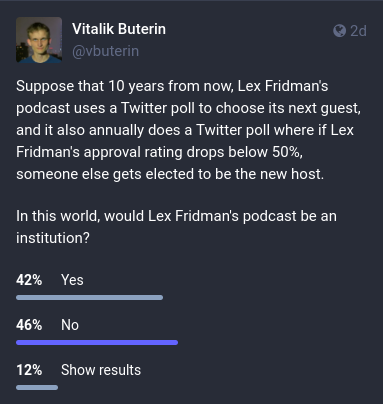This screenshot has height=404, width=383.
Task: Open the @vbuterin handle link
Action: (x=105, y=51)
